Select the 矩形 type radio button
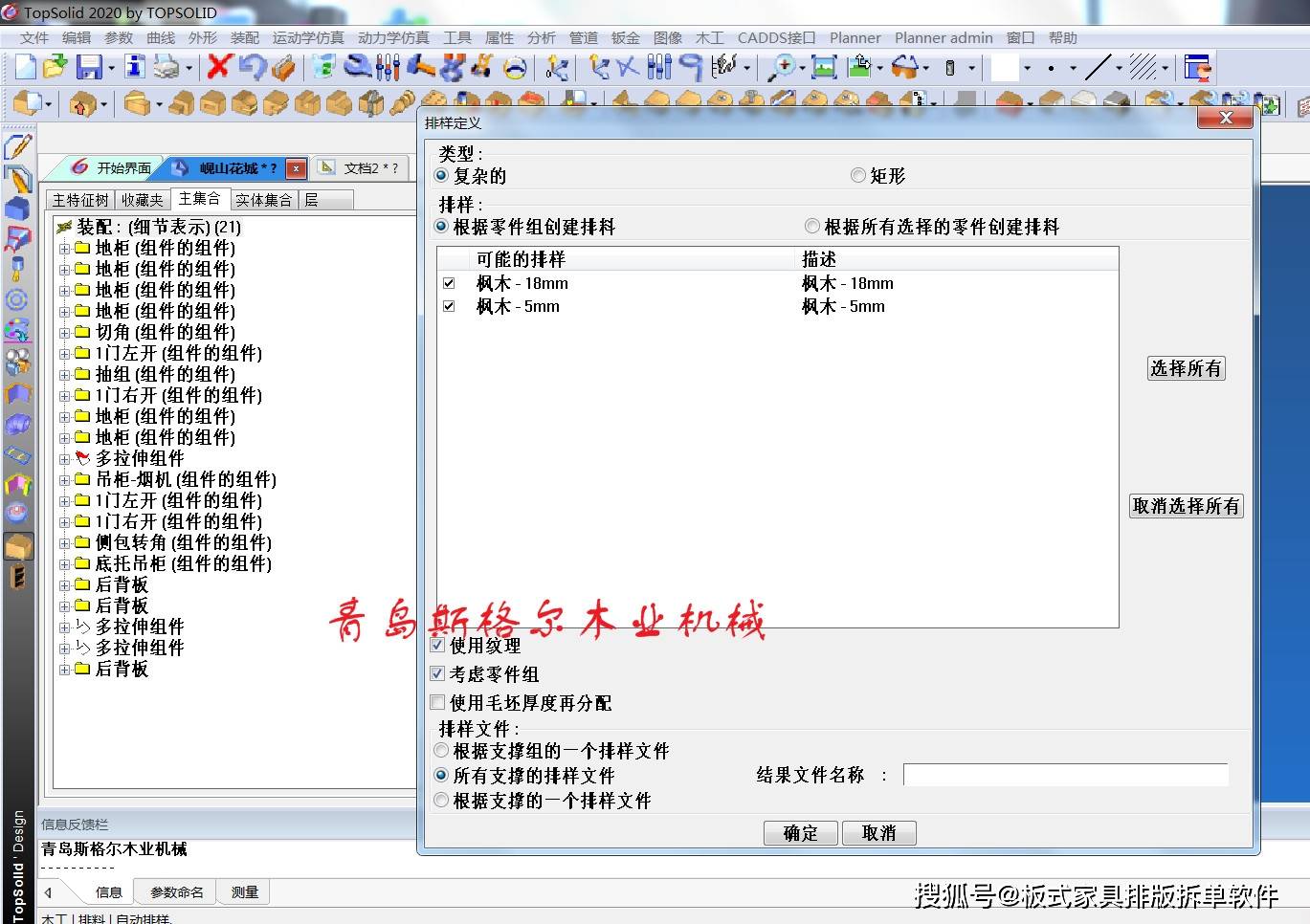This screenshot has height=924, width=1310. coord(858,176)
